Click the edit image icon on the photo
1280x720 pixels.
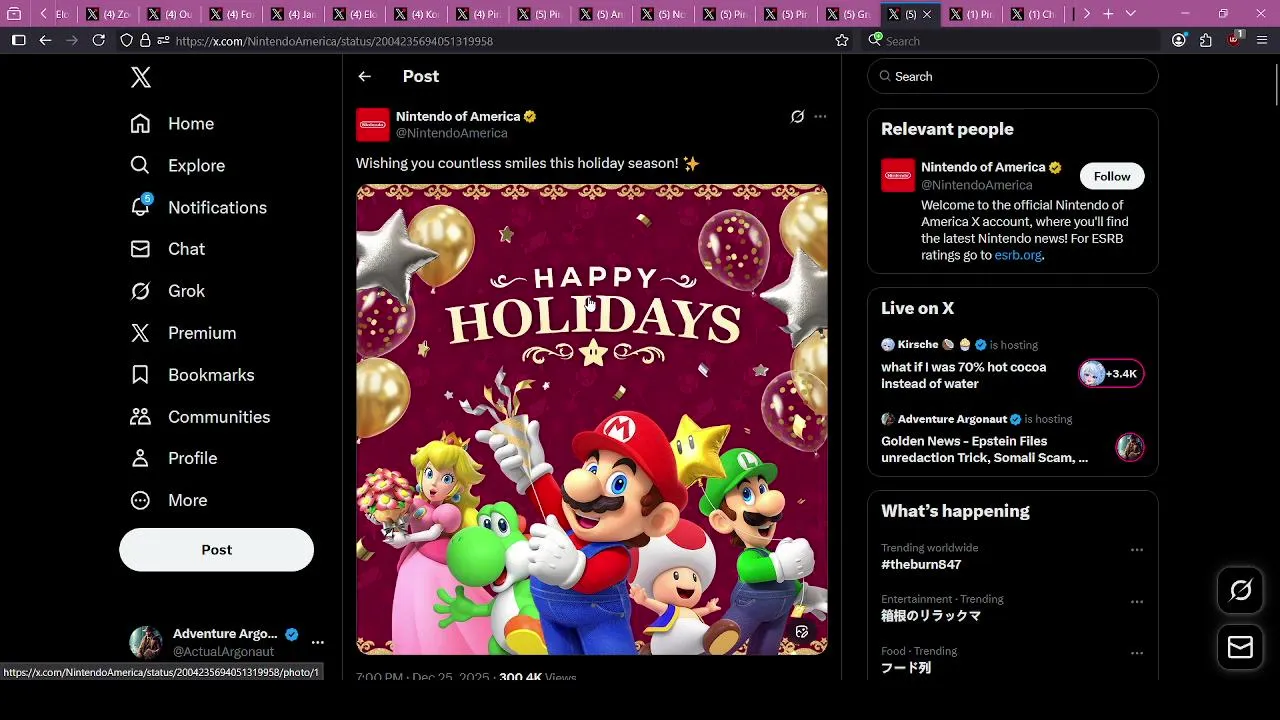(x=801, y=632)
